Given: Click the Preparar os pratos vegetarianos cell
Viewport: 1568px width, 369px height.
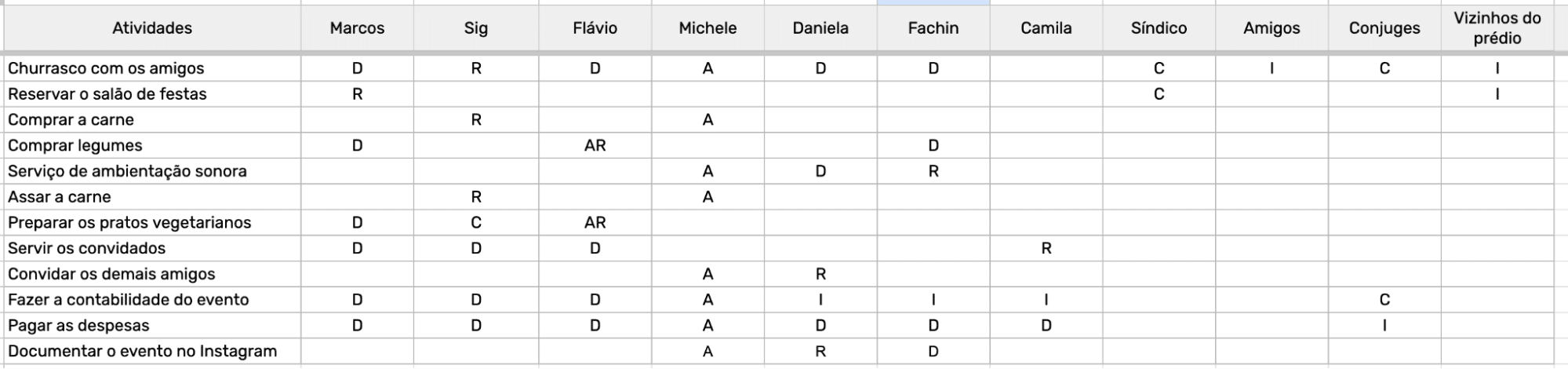Looking at the screenshot, I should 129,222.
